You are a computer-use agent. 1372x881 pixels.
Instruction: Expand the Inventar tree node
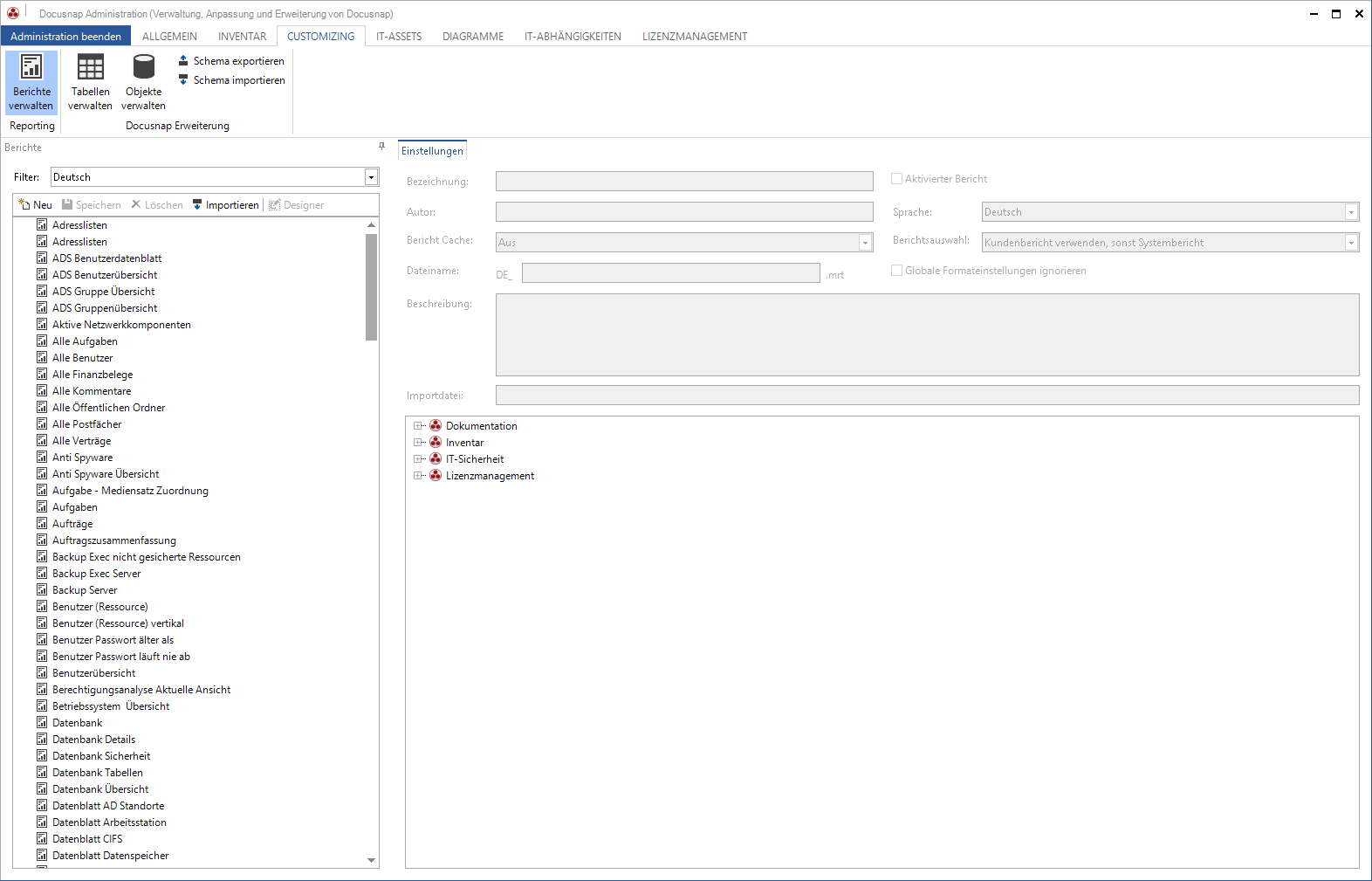[x=418, y=443]
